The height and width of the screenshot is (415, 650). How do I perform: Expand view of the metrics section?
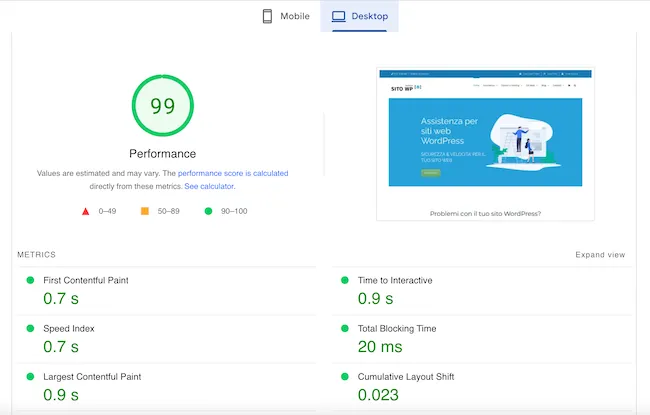(x=600, y=255)
